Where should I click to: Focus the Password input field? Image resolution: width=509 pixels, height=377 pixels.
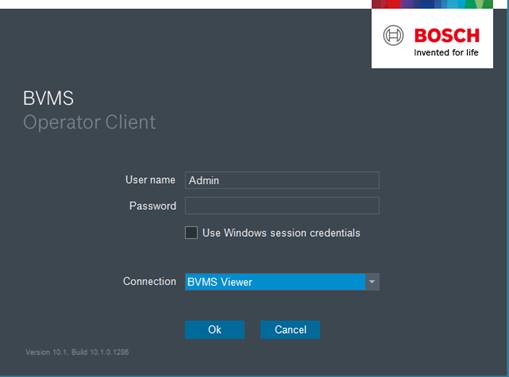pos(282,206)
